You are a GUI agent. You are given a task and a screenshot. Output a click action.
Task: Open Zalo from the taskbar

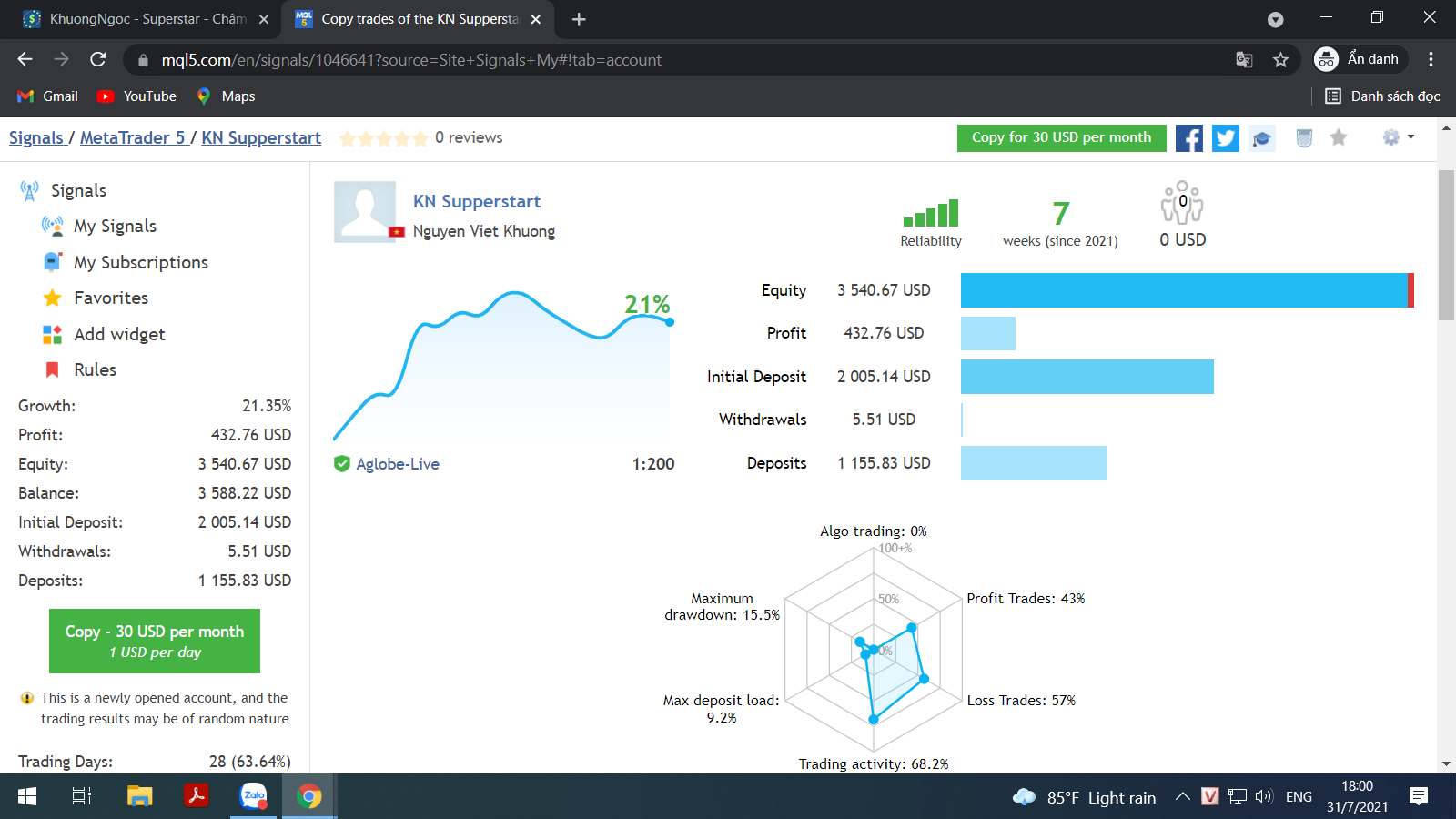pos(254,797)
